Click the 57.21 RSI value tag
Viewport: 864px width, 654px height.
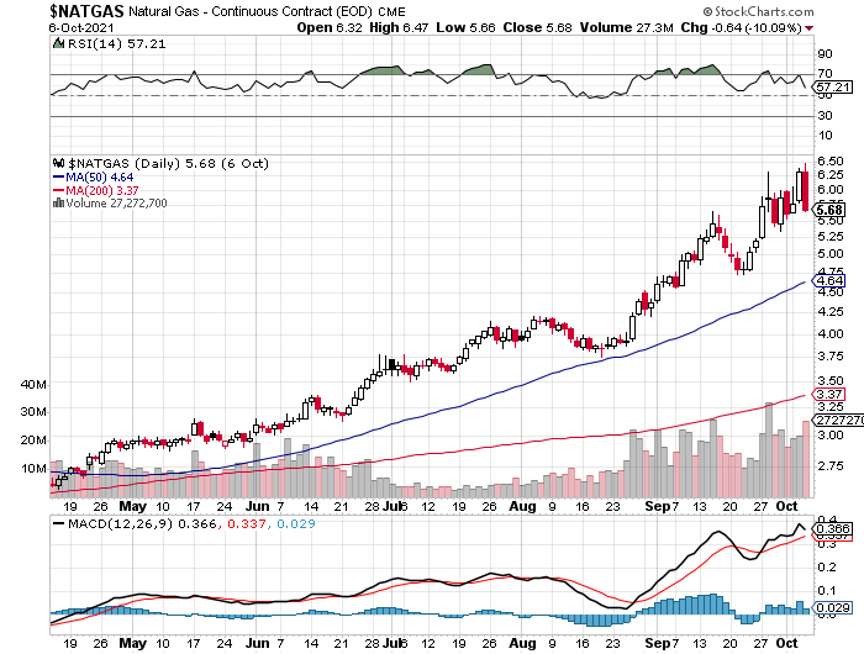coord(833,88)
